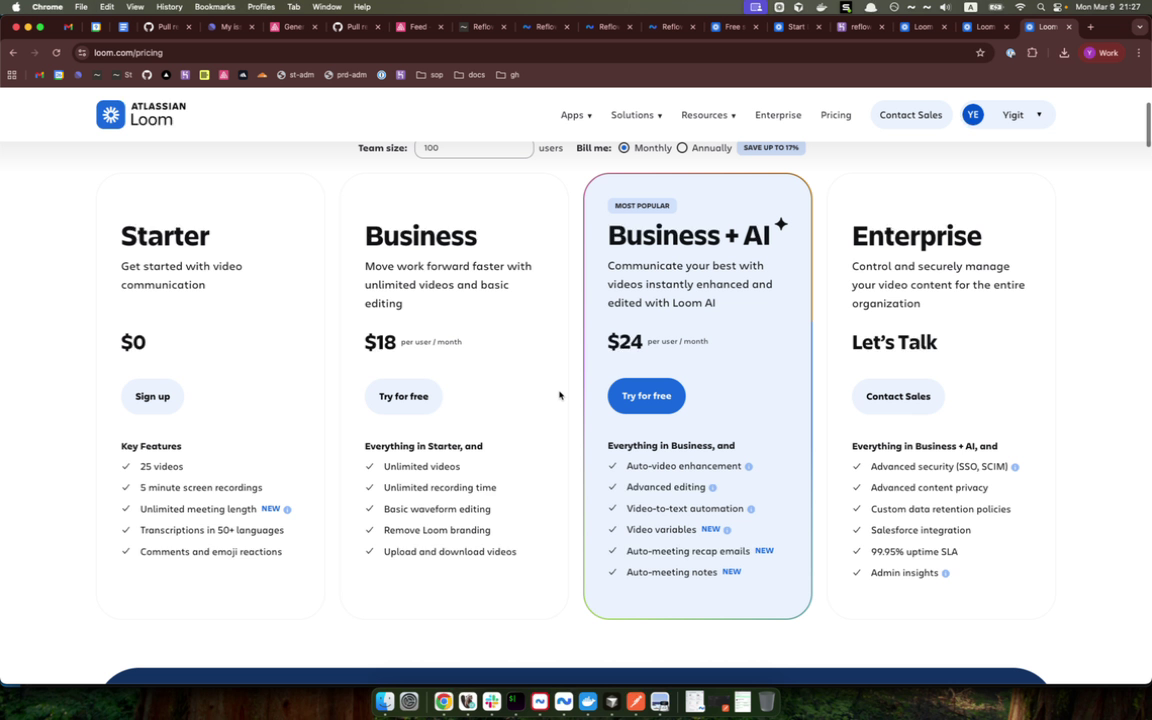This screenshot has height=720, width=1152.
Task: Open the prd-adm bookmark
Action: click(x=345, y=75)
